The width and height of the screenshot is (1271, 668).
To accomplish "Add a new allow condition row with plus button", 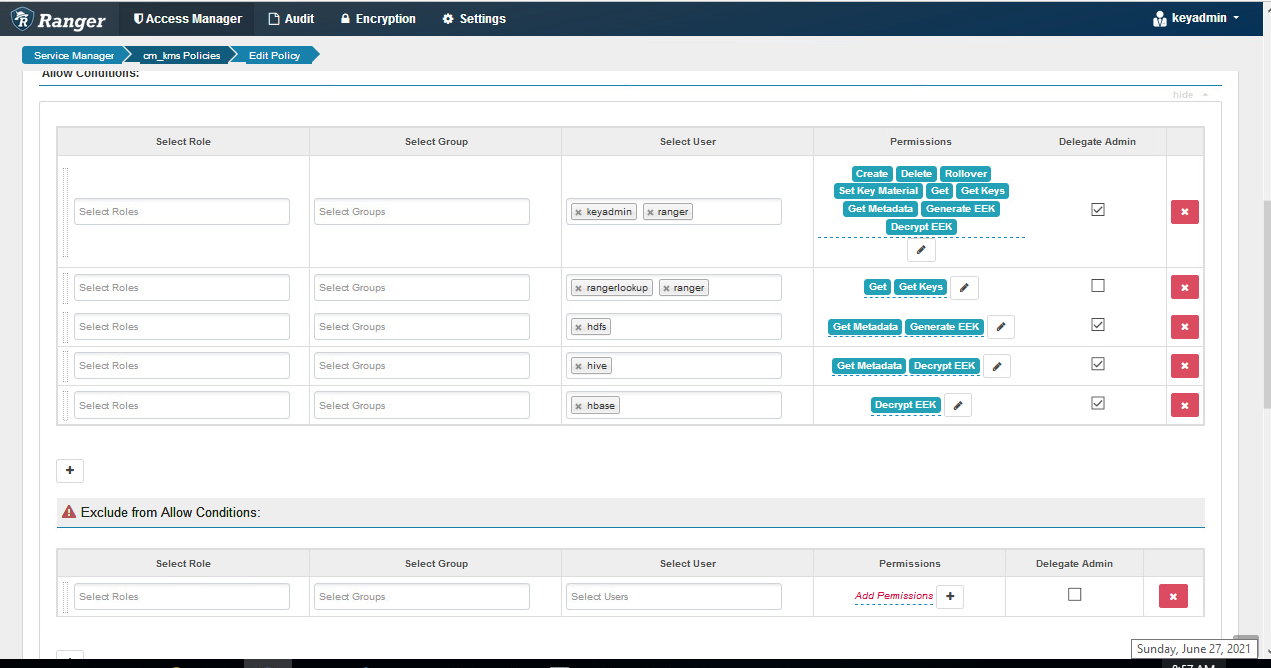I will point(69,470).
